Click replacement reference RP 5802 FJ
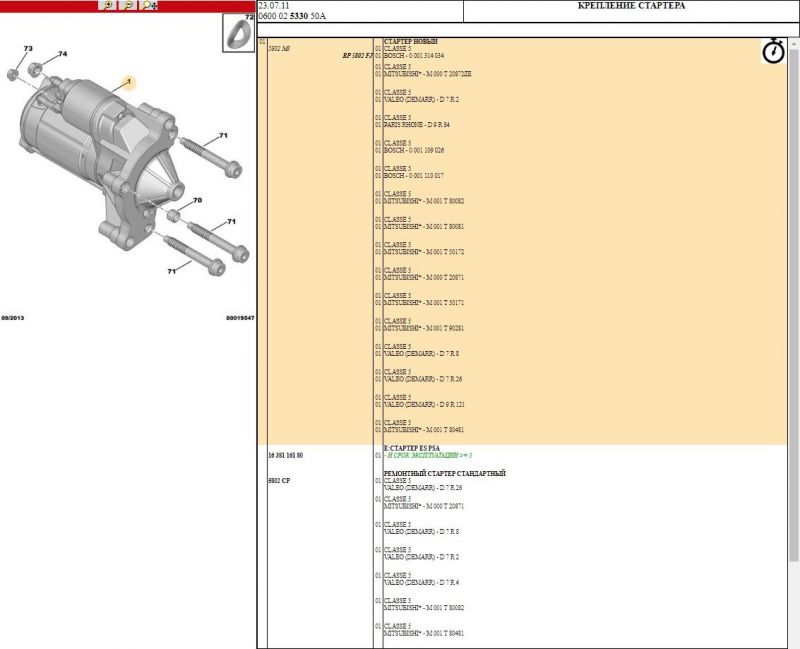Screen dimensions: 800x649 click(357, 55)
